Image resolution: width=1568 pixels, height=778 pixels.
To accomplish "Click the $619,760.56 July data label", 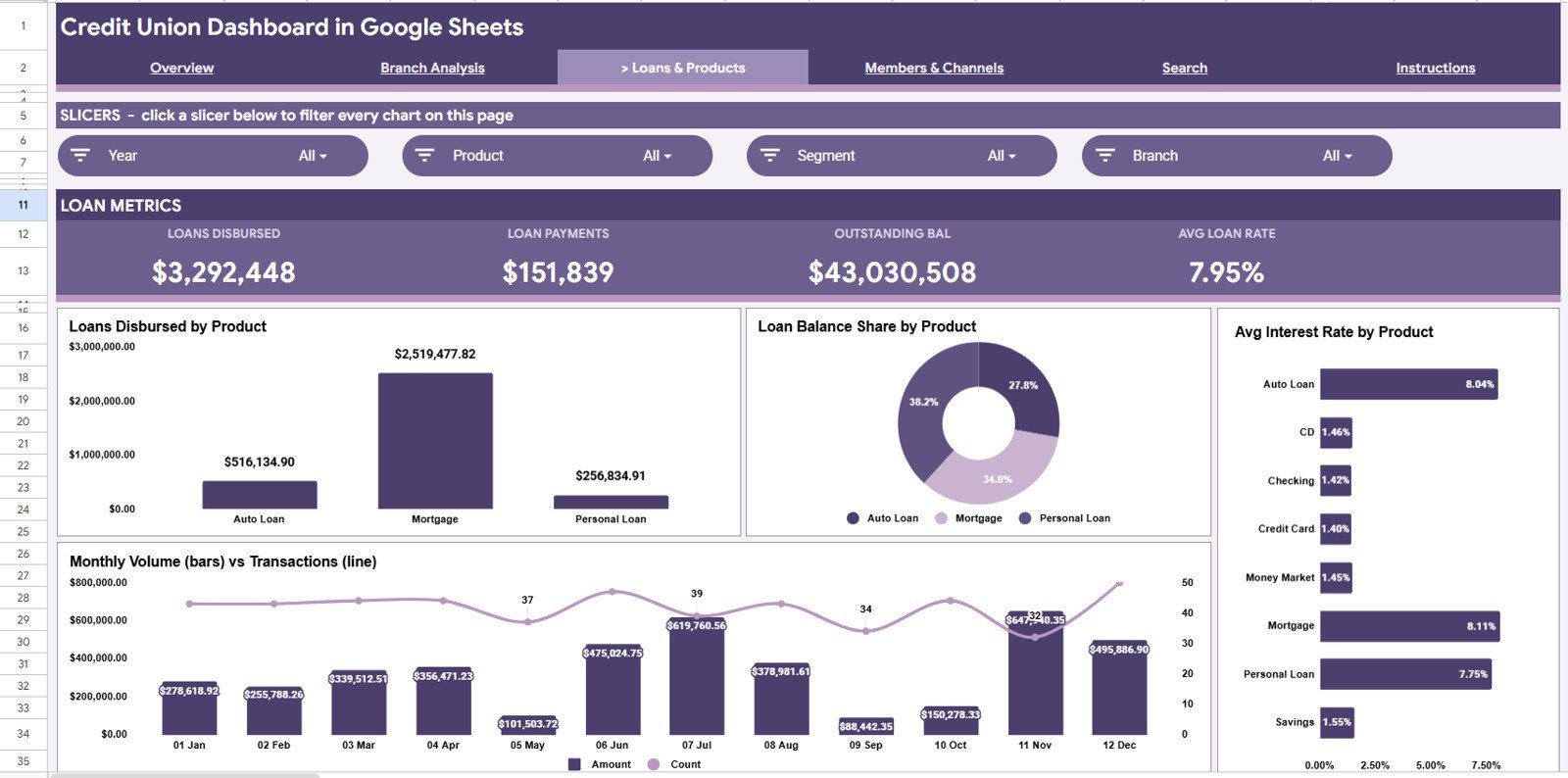I will click(x=697, y=625).
